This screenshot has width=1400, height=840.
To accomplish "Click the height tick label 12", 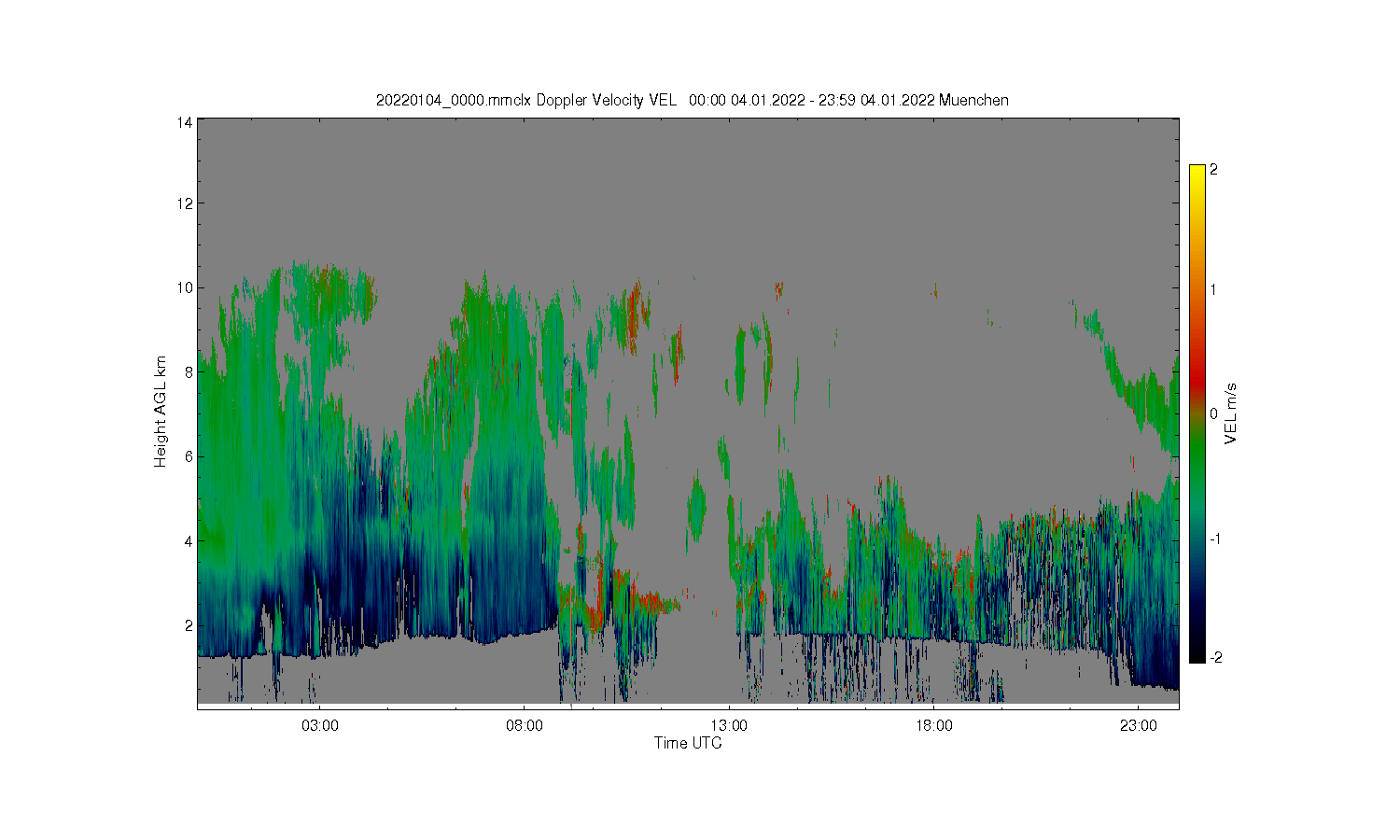I will [185, 203].
